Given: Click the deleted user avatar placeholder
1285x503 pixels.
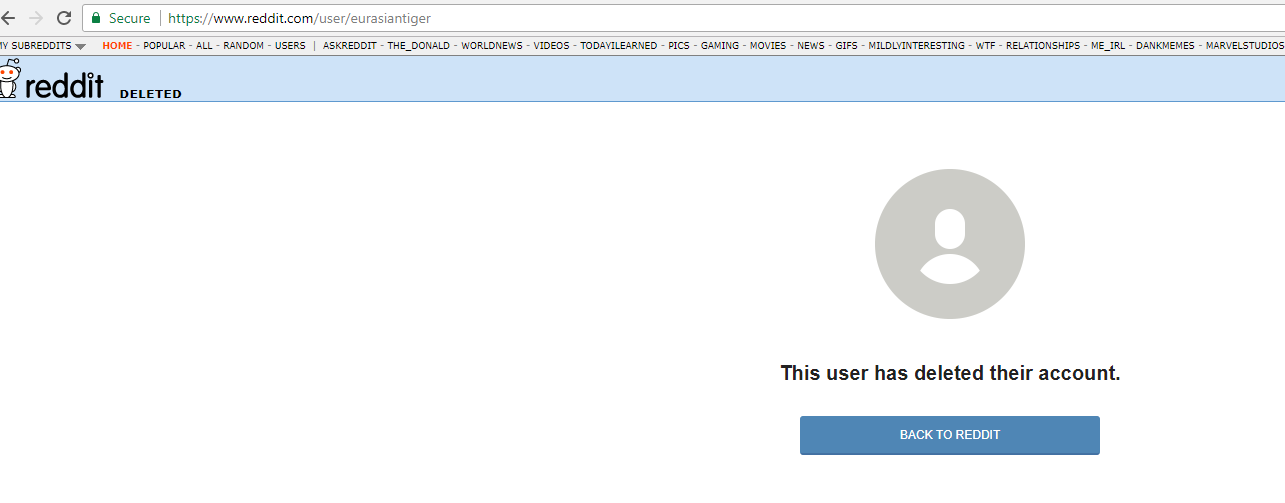Looking at the screenshot, I should [x=950, y=244].
